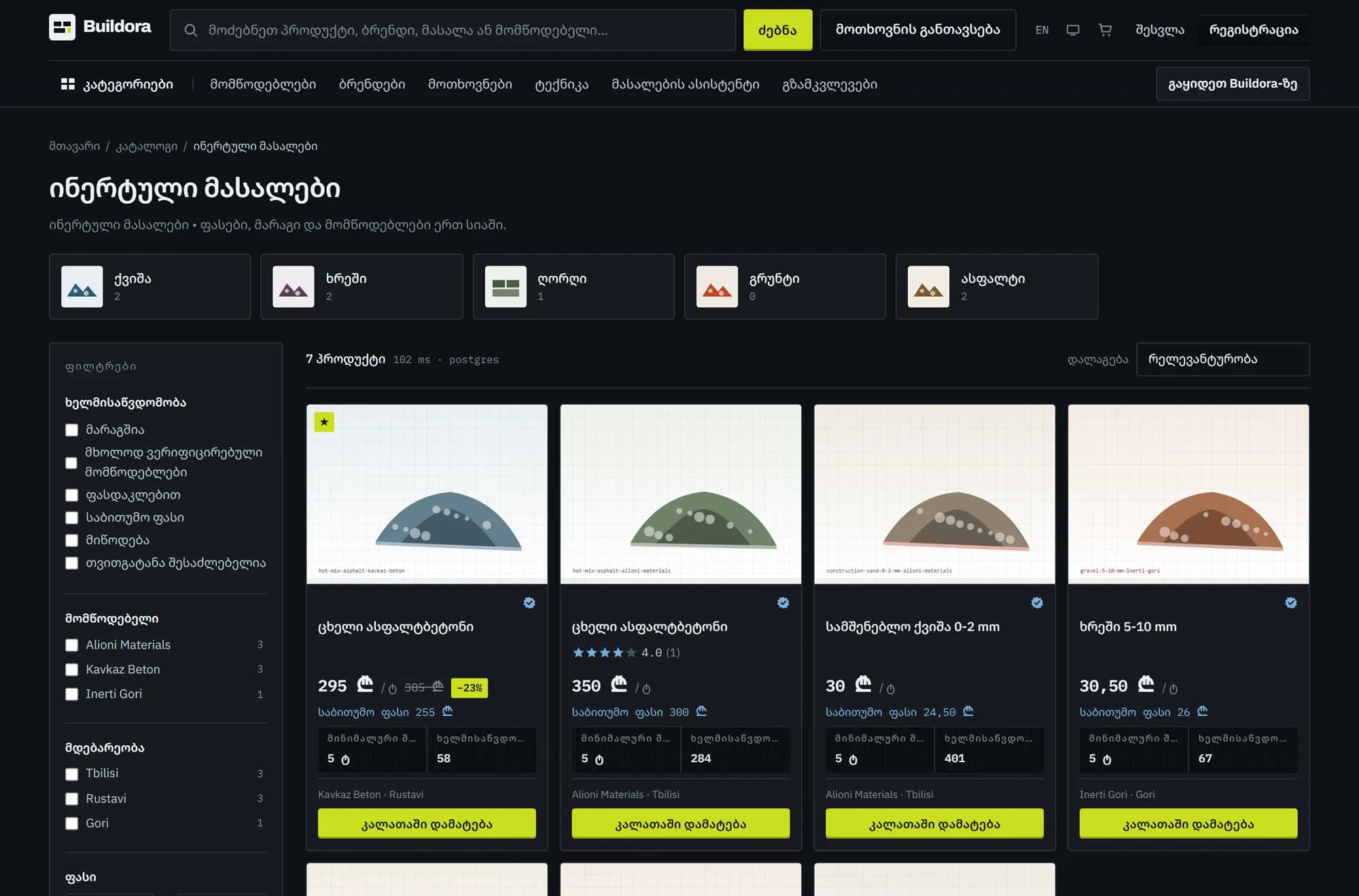
Task: Check the Alioni Materials supplier filter
Action: click(x=71, y=645)
